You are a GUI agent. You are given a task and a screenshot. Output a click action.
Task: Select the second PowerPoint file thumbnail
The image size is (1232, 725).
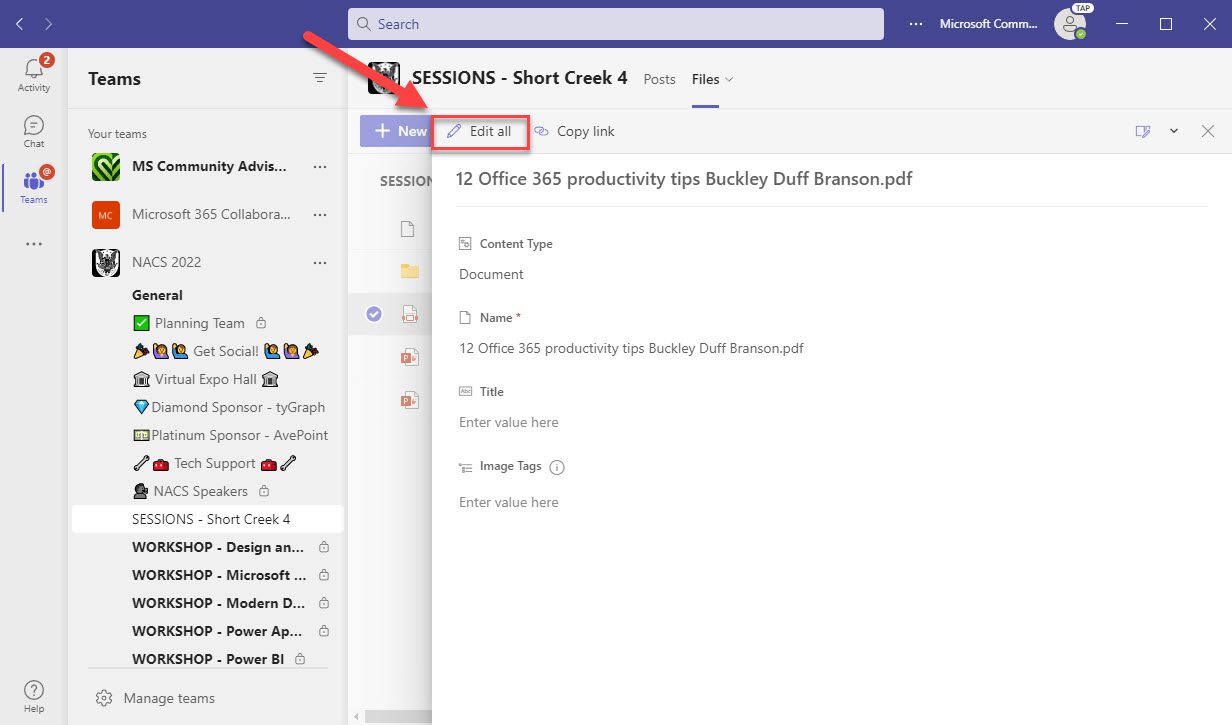point(410,398)
